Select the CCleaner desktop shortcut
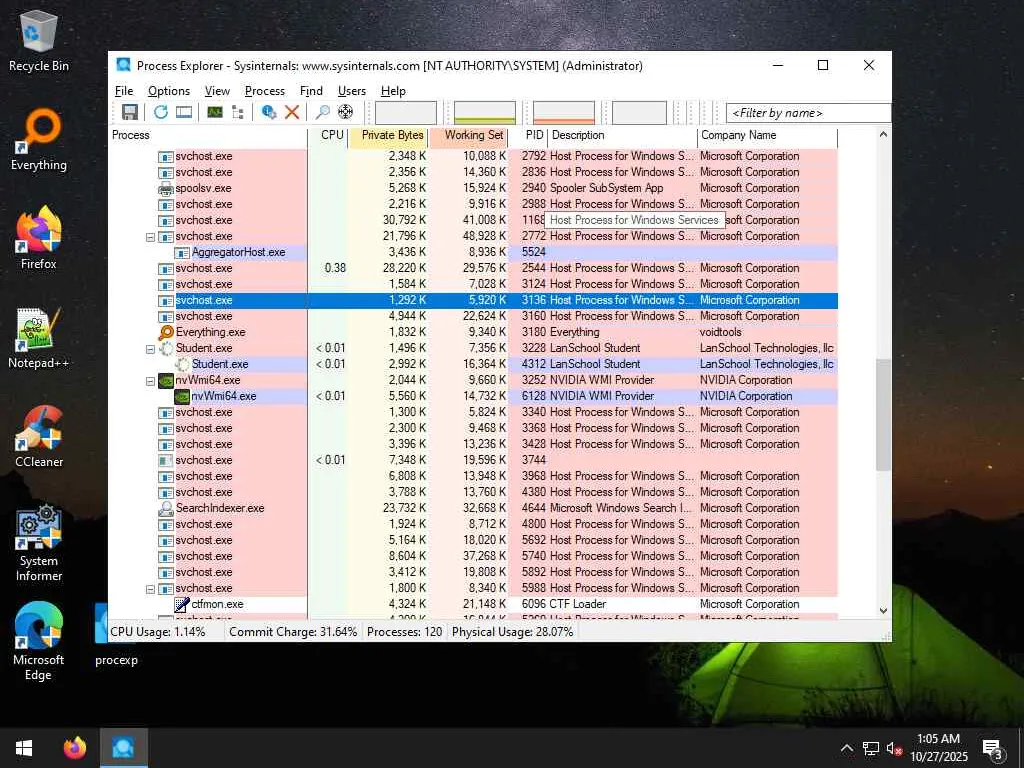Image resolution: width=1024 pixels, height=768 pixels. click(39, 437)
